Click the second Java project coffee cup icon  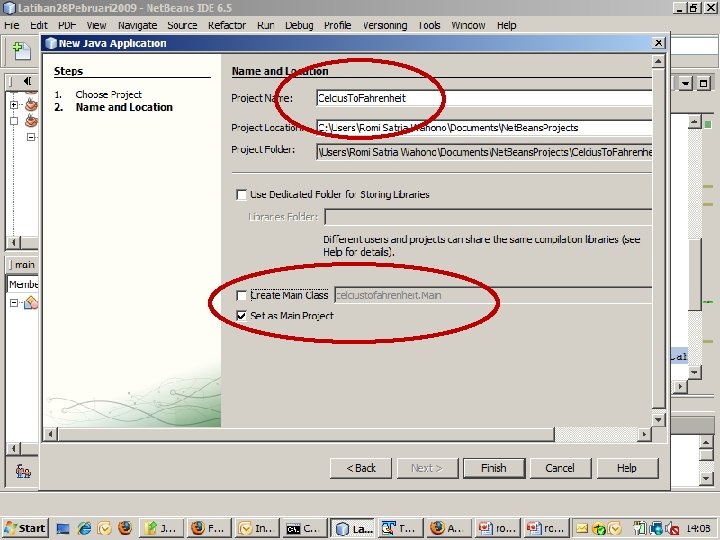pos(31,120)
